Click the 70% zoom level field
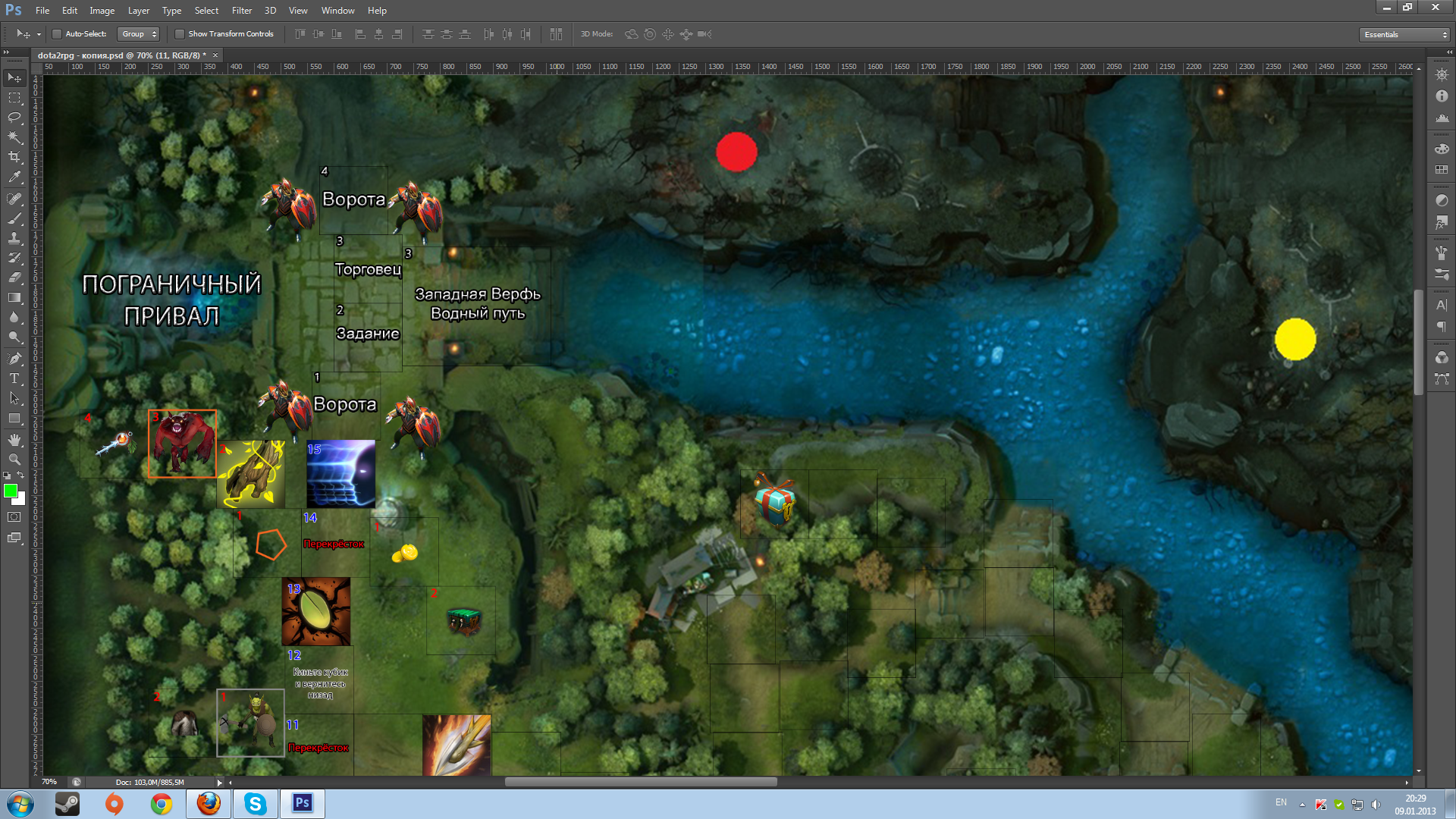 (x=49, y=782)
